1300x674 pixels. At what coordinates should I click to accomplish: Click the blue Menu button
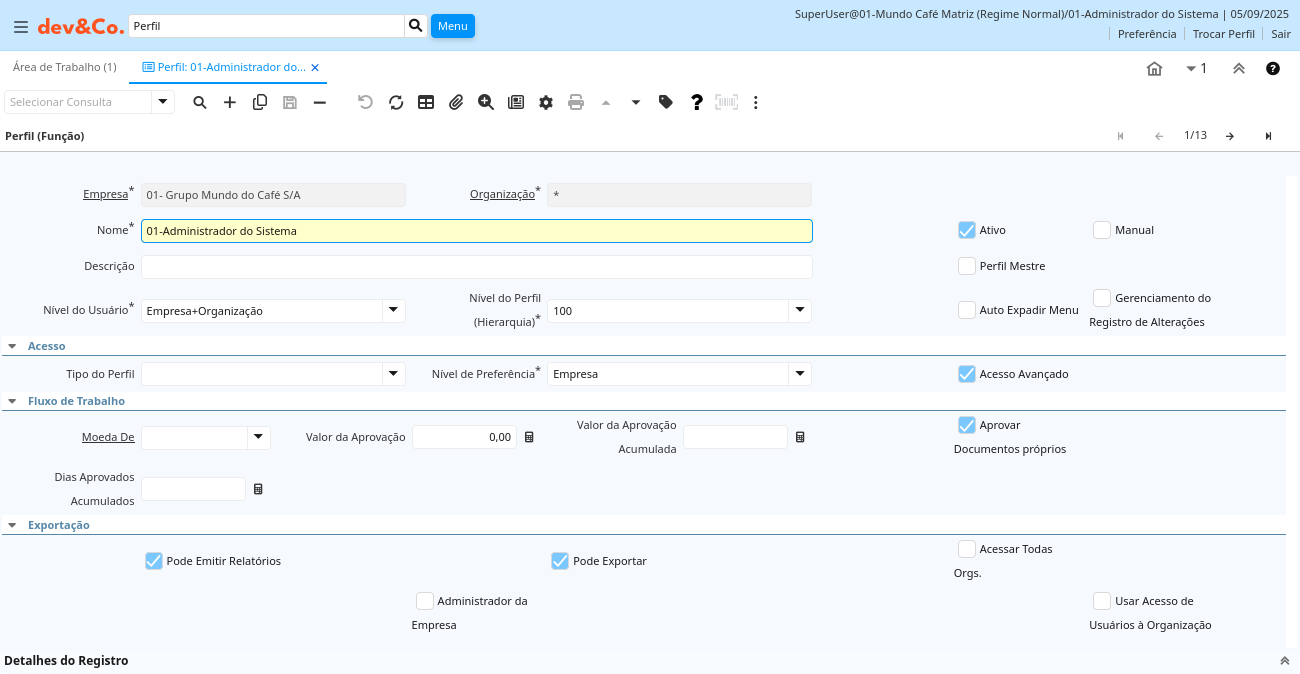click(452, 26)
